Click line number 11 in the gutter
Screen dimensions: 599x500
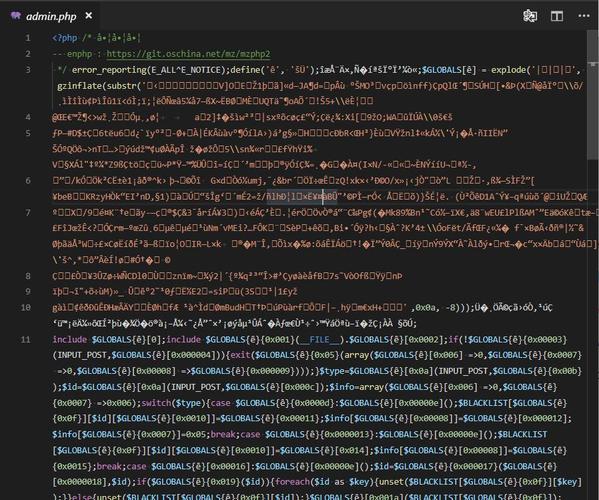coord(26,339)
